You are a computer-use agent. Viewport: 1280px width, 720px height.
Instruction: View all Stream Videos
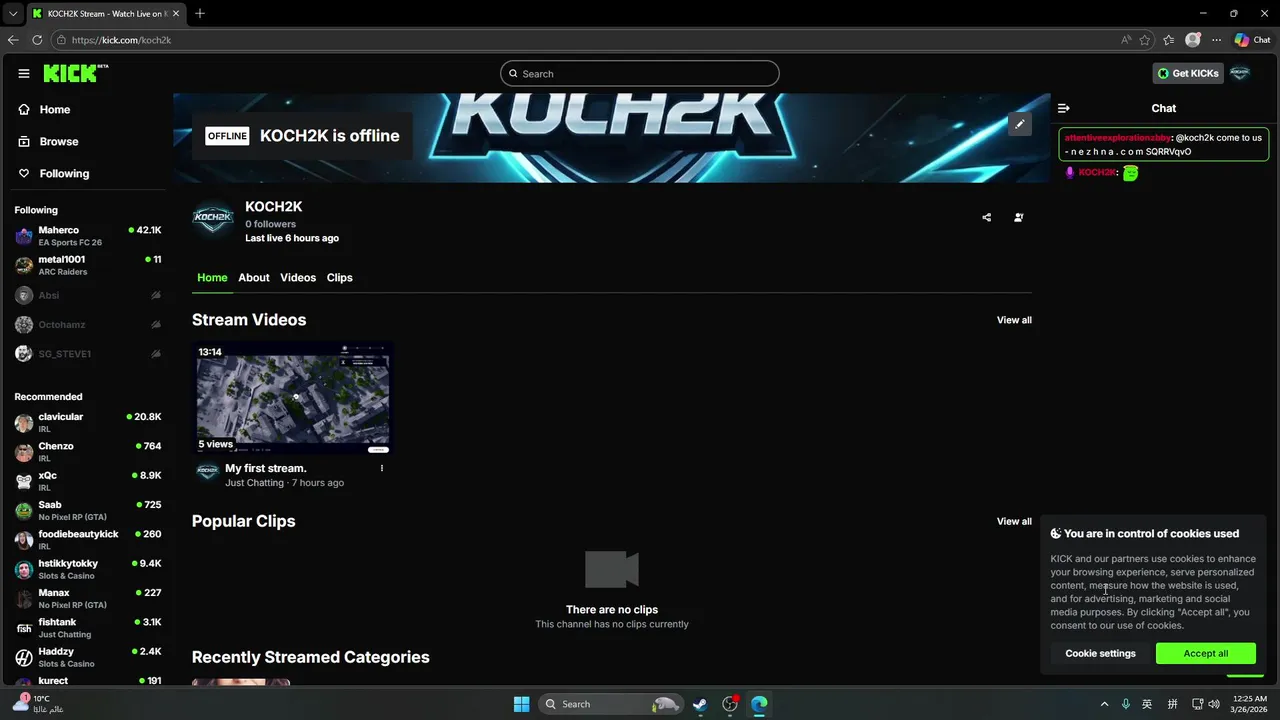pos(1014,320)
